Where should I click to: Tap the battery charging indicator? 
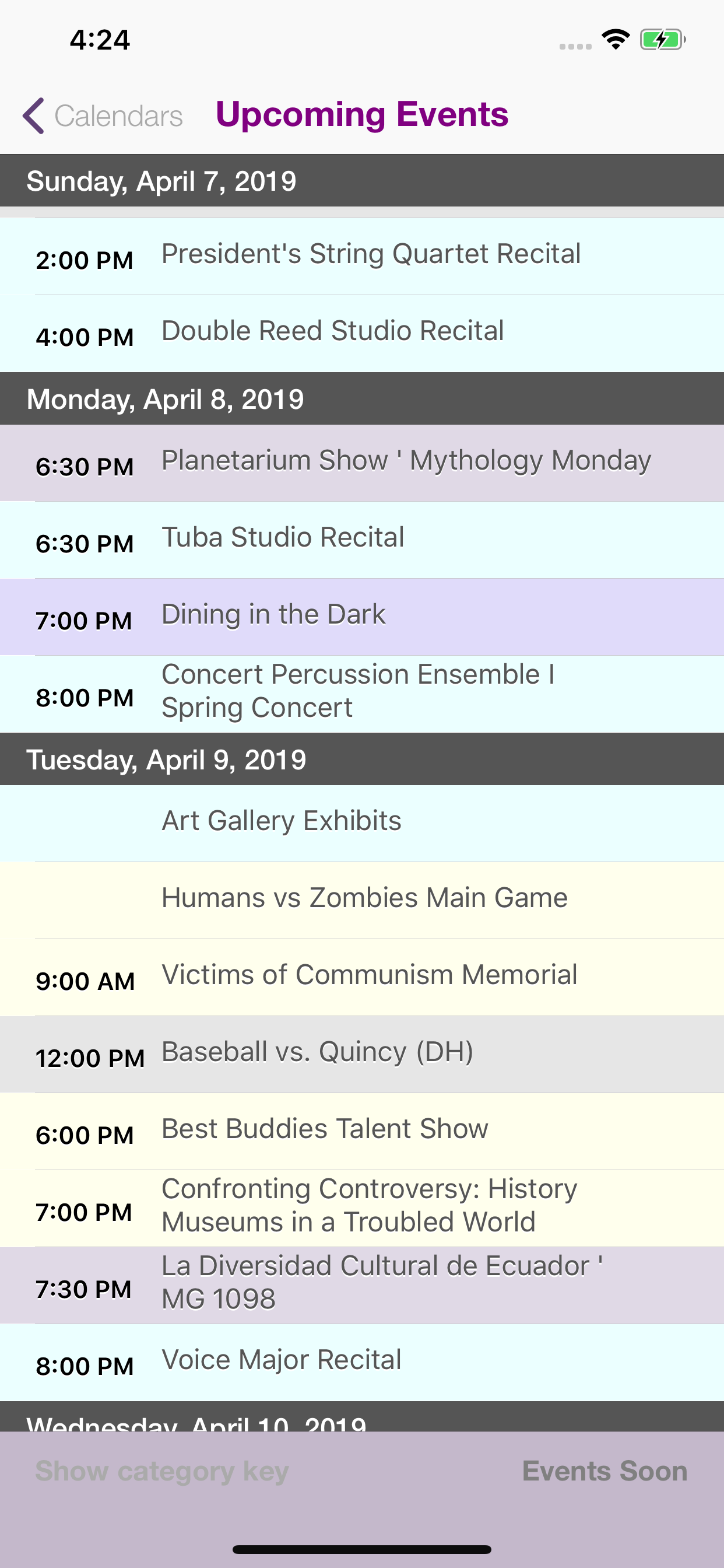coord(663,40)
